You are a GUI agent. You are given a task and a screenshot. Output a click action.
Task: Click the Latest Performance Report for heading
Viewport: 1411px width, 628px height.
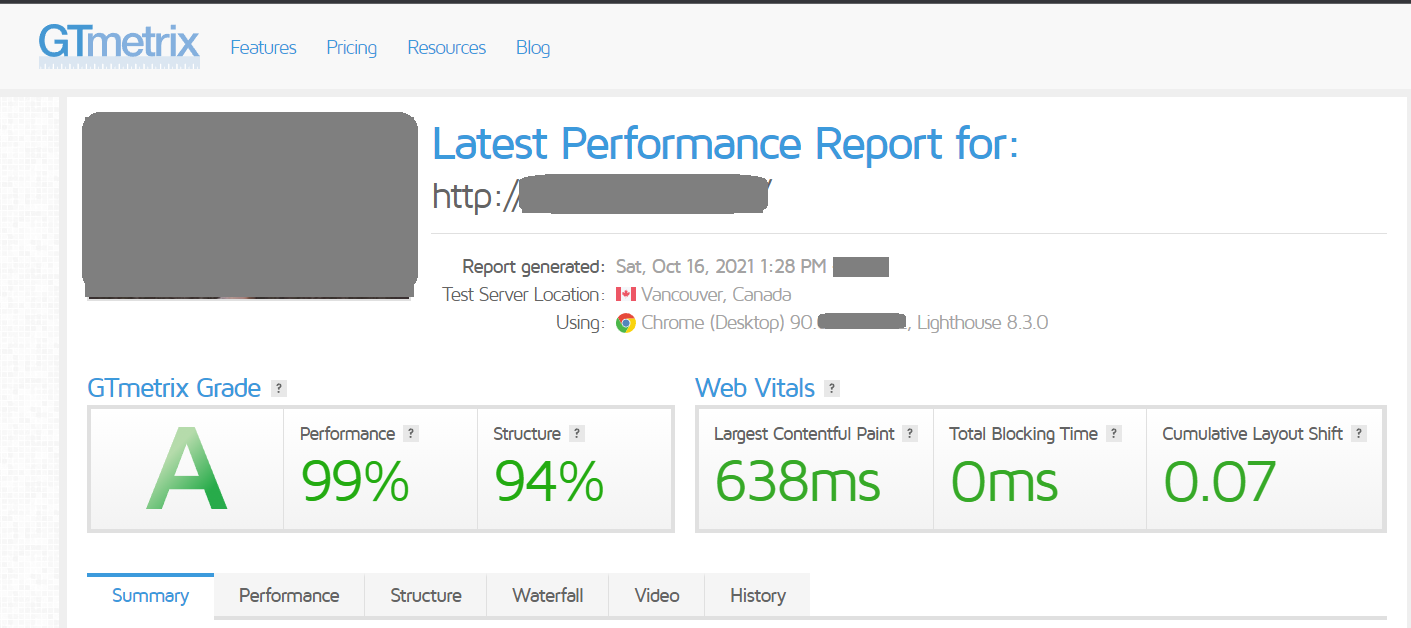pos(725,143)
